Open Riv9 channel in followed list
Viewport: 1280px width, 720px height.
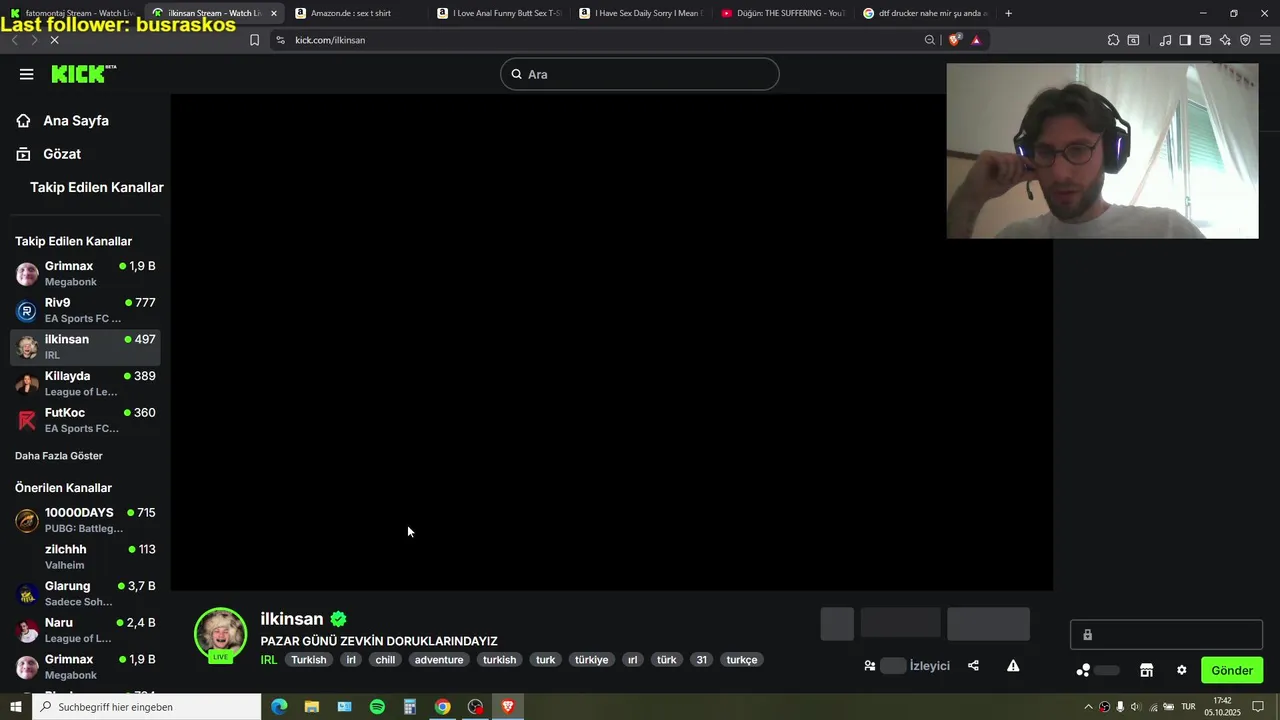tap(86, 310)
